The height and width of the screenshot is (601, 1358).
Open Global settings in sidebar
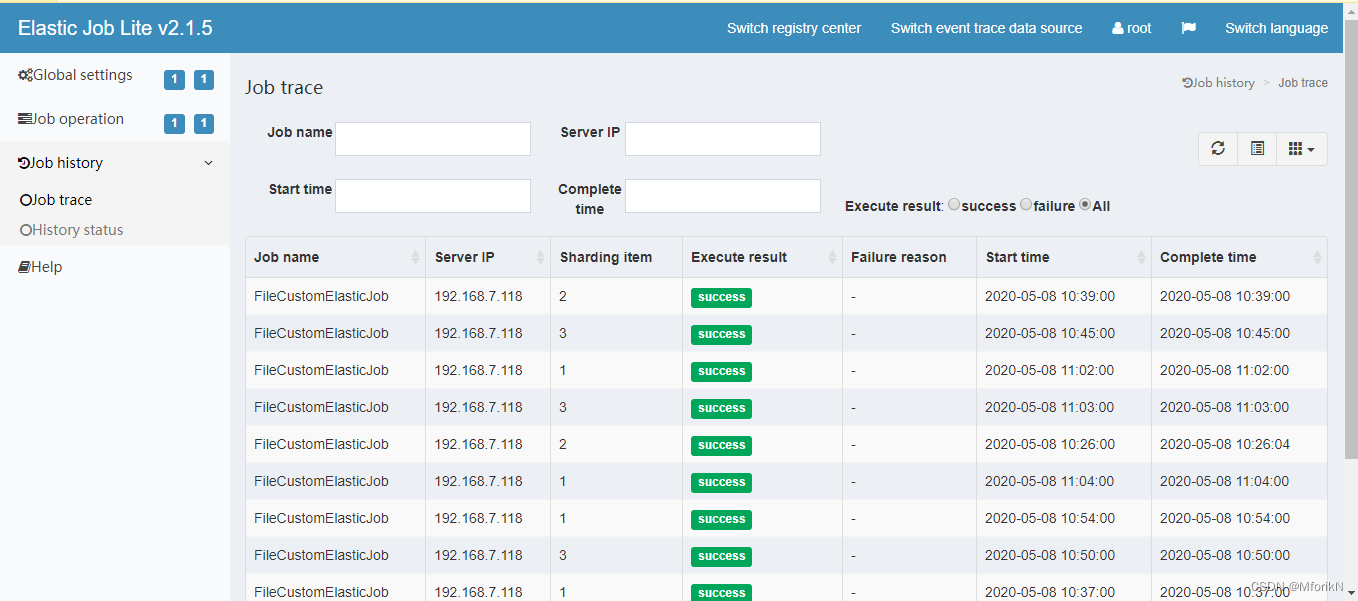point(75,75)
